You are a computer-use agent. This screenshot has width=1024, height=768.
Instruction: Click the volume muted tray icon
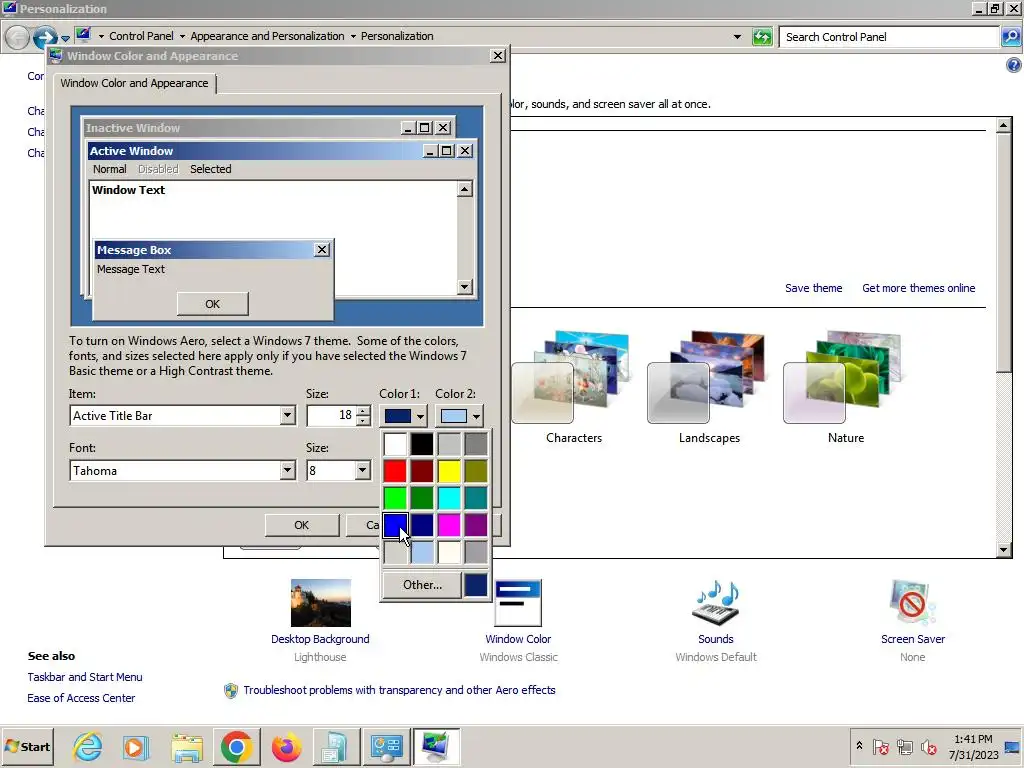[928, 746]
